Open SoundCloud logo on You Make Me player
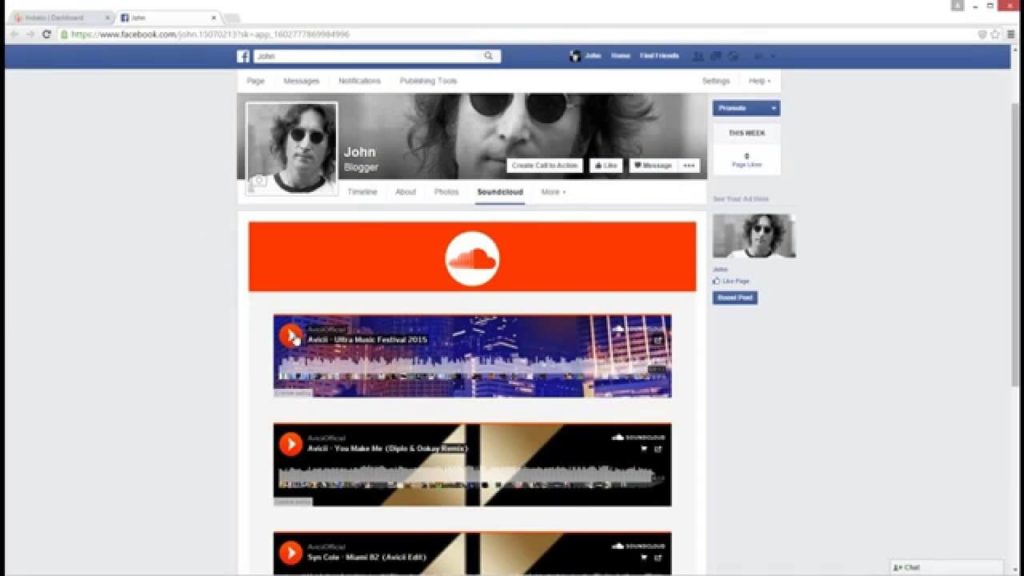 (x=638, y=437)
